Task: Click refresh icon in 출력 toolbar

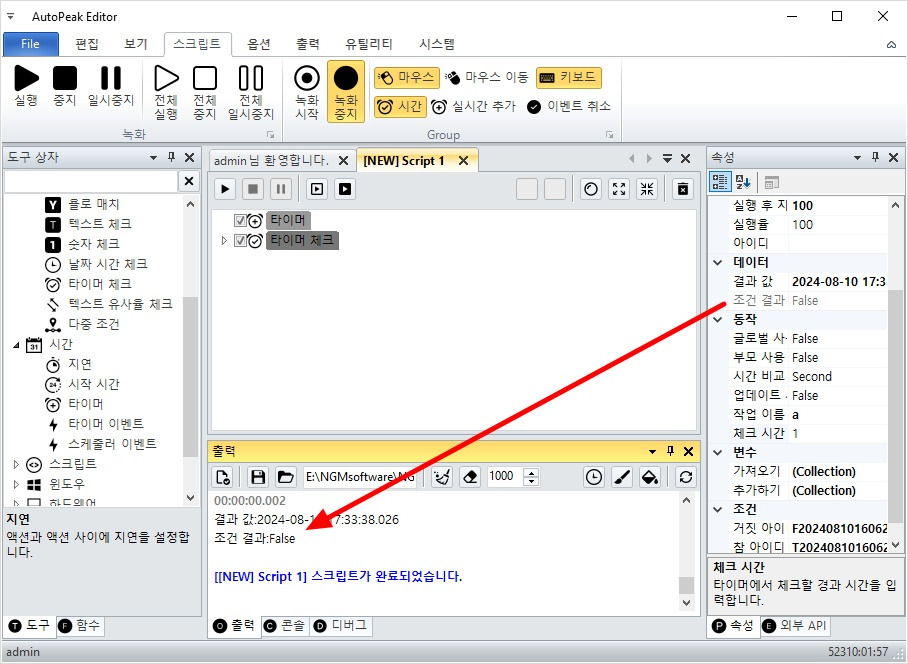Action: (686, 477)
